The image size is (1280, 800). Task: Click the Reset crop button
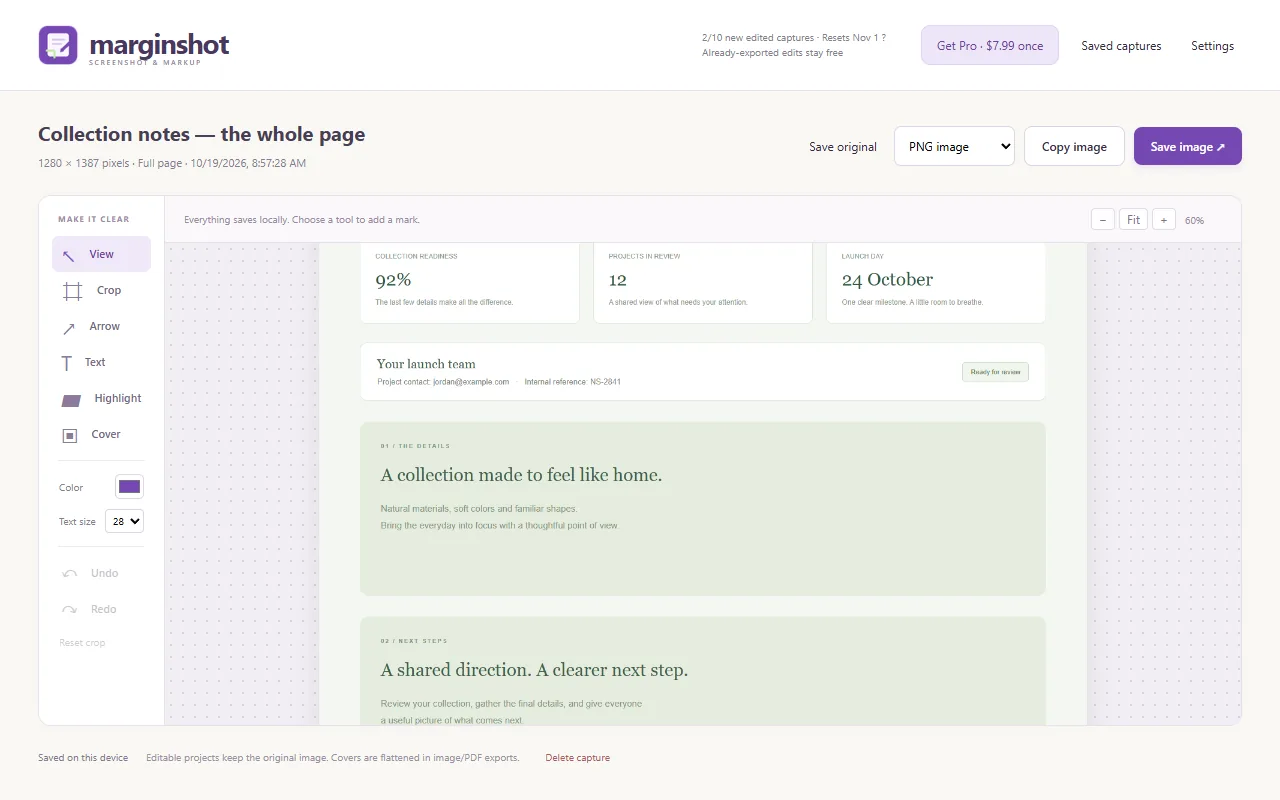click(x=82, y=643)
